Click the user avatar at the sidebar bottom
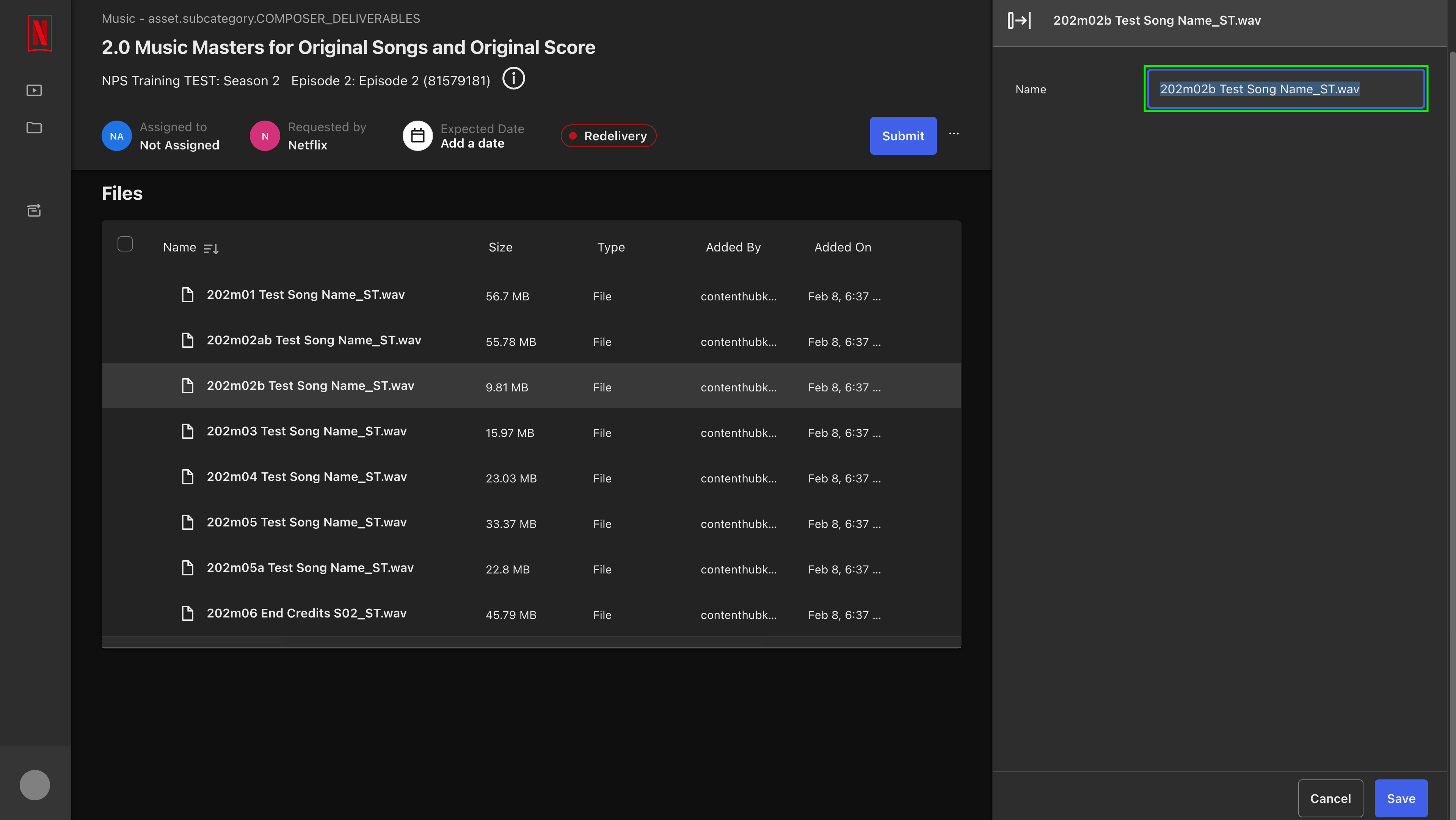 coord(35,784)
